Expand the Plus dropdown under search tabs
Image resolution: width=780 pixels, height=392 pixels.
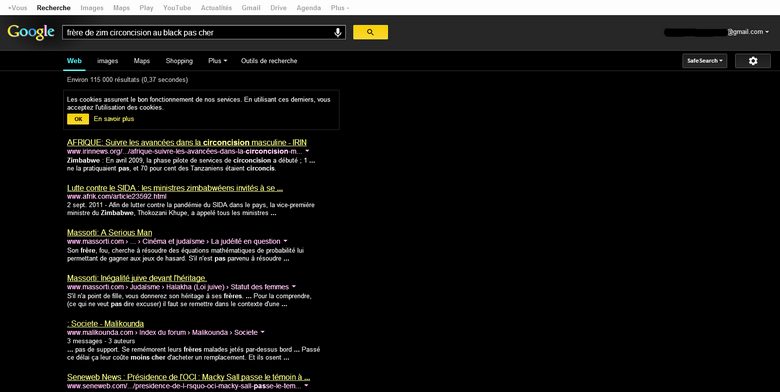tap(217, 61)
